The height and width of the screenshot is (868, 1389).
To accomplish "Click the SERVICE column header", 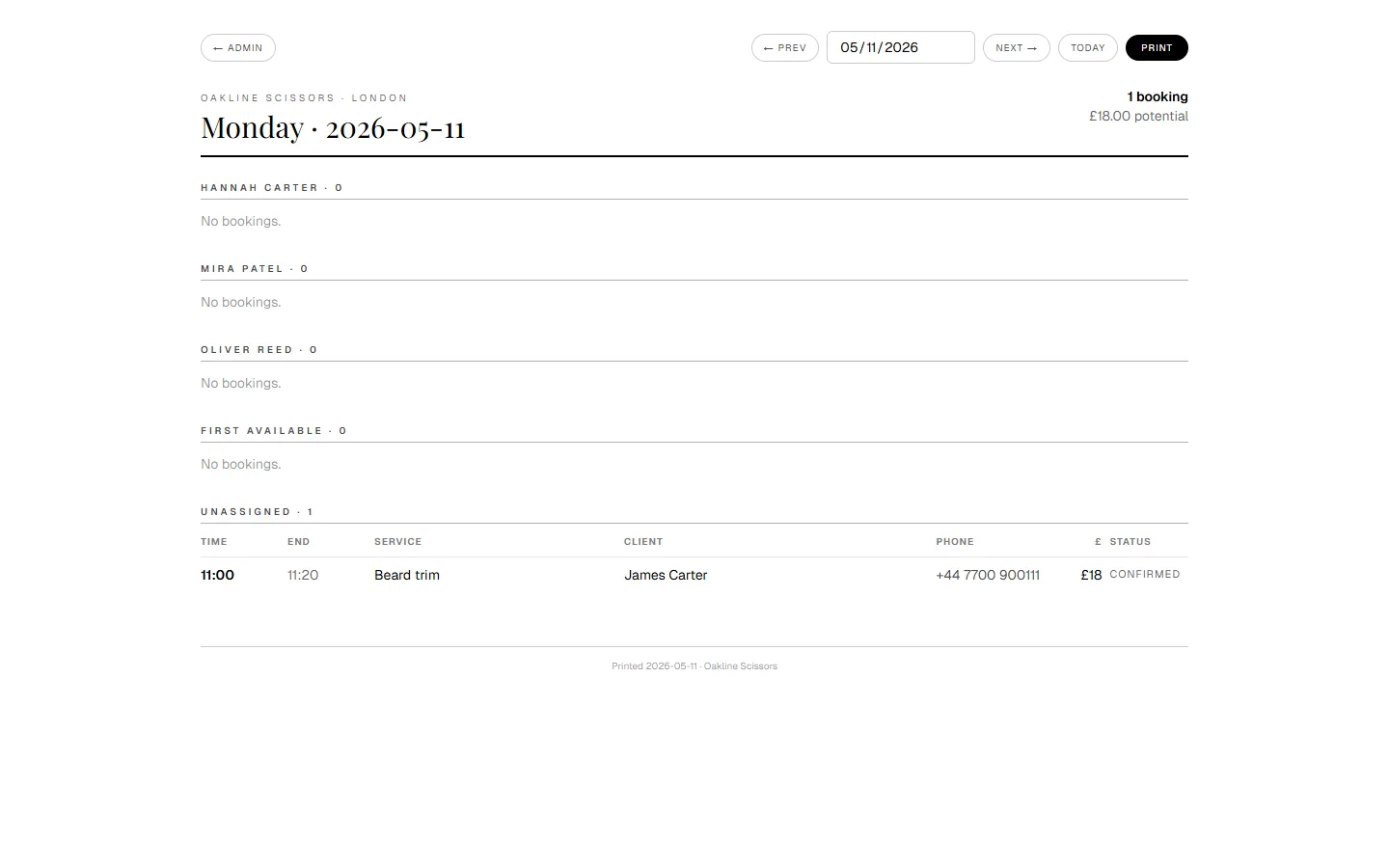I will [398, 542].
